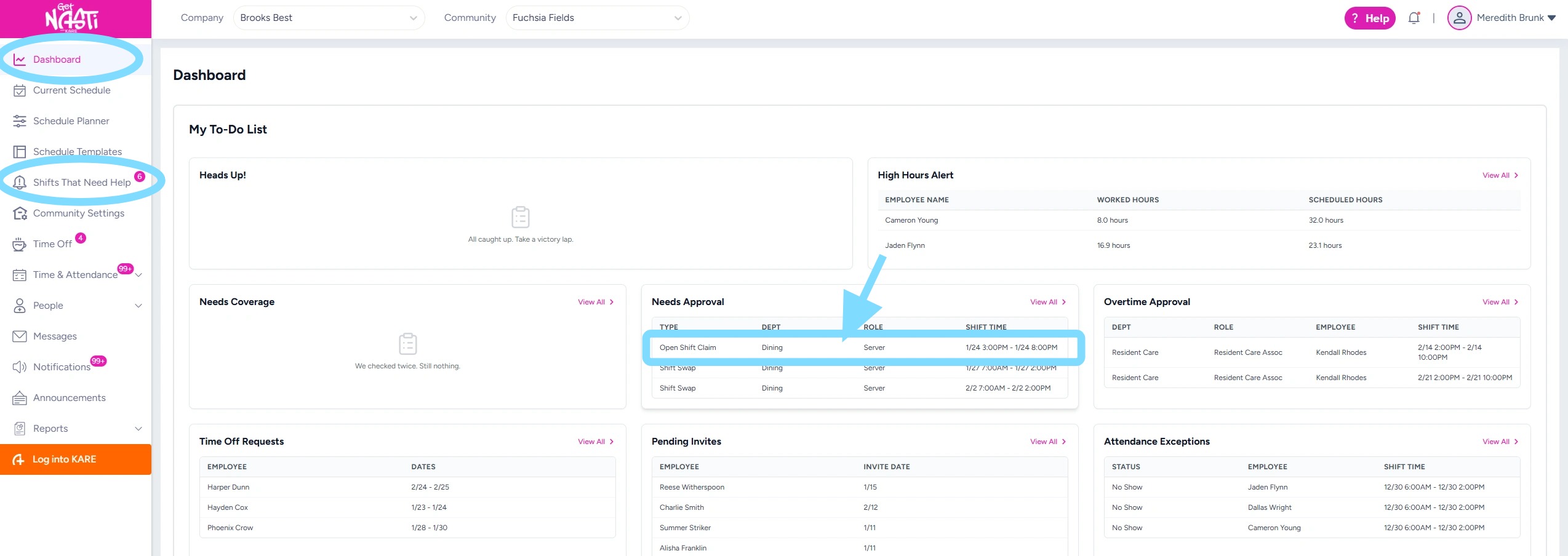Click the Schedule Planner sliders icon

pyautogui.click(x=20, y=121)
